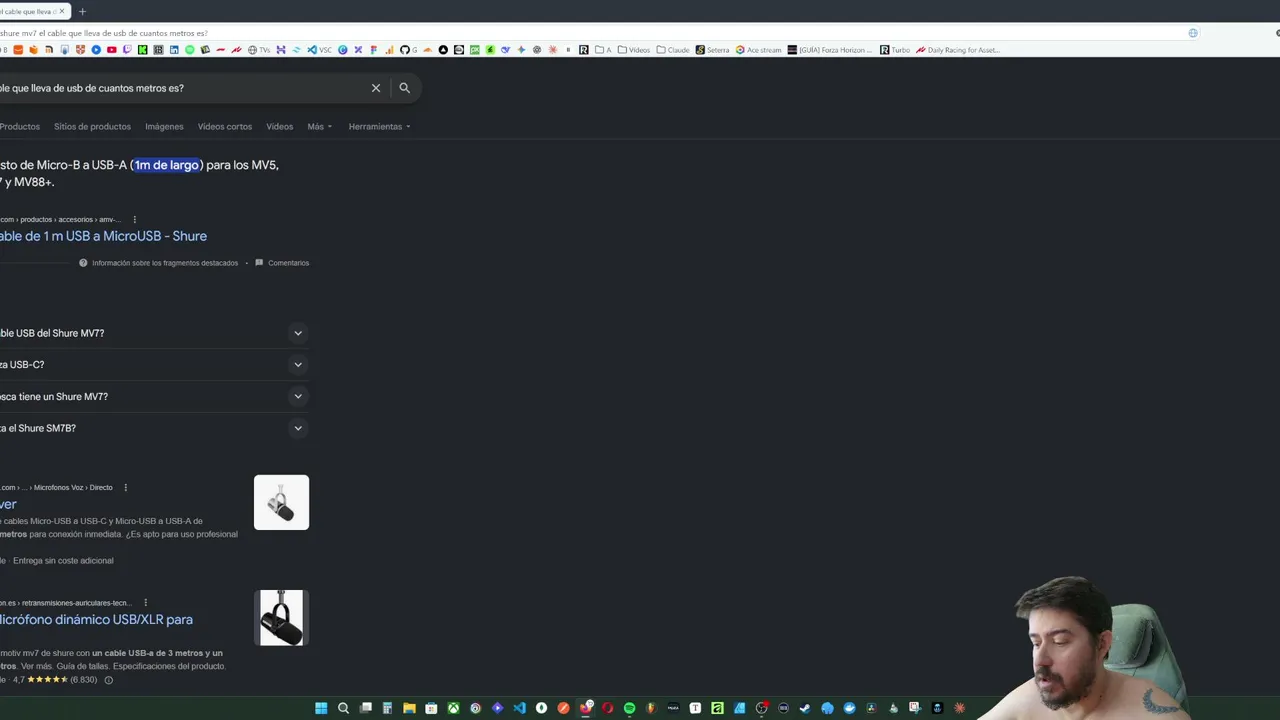Switch to the Imágenes search tab
Viewport: 1280px width, 720px height.
pos(164,127)
